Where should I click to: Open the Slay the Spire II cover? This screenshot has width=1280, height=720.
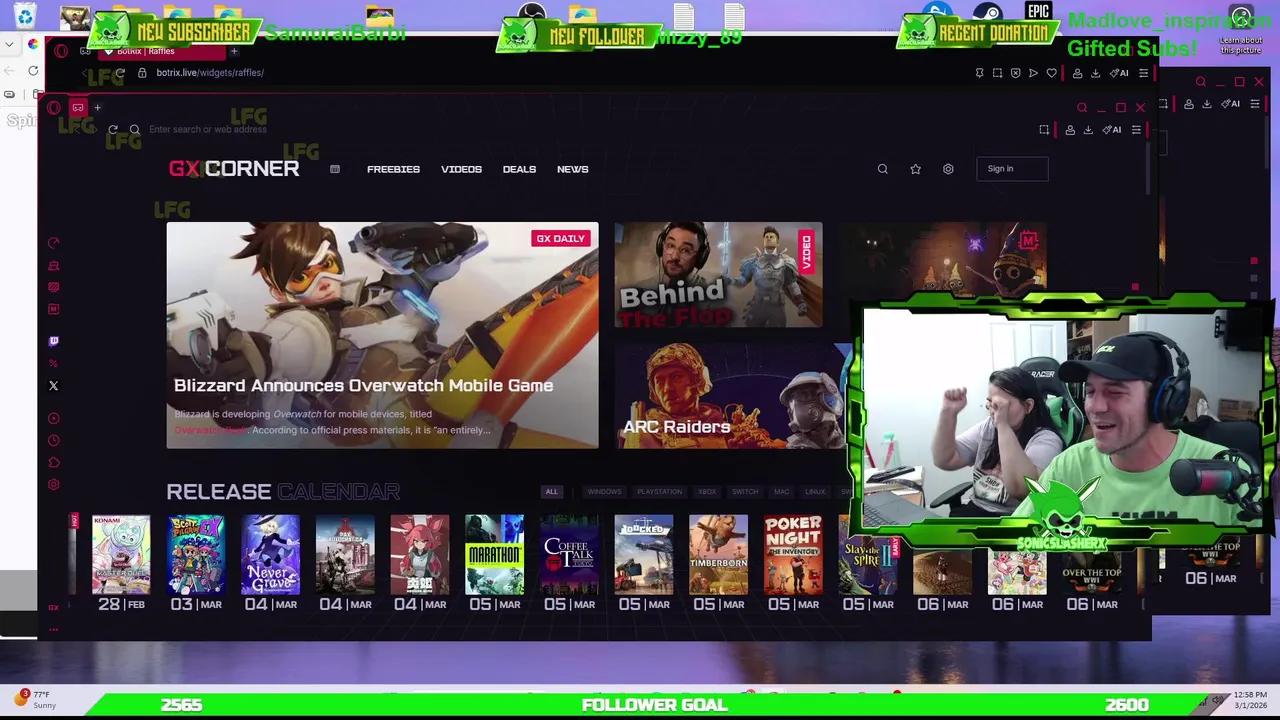(867, 554)
